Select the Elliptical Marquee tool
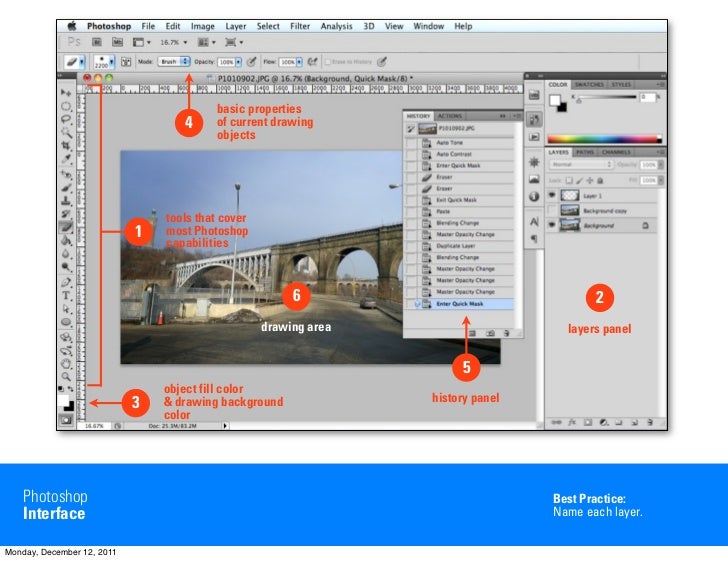Screen dimensions: 728x561 pos(66,106)
